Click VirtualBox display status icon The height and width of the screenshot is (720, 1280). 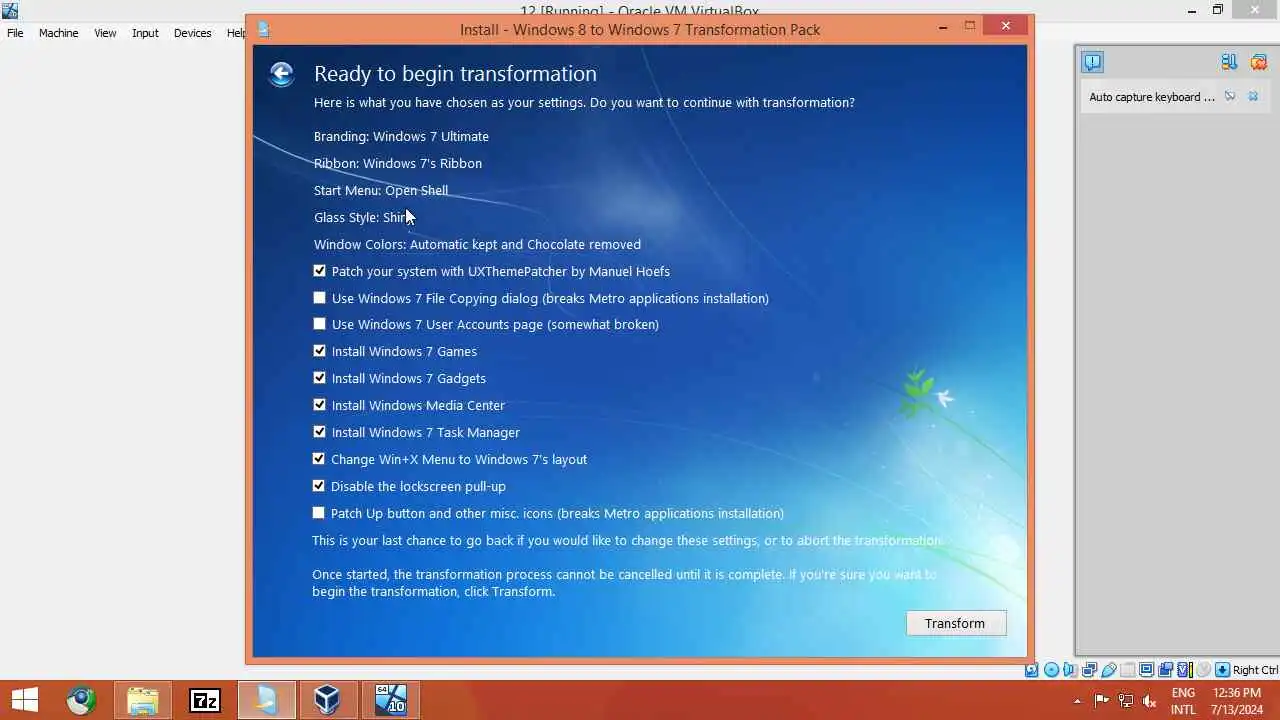click(1146, 670)
